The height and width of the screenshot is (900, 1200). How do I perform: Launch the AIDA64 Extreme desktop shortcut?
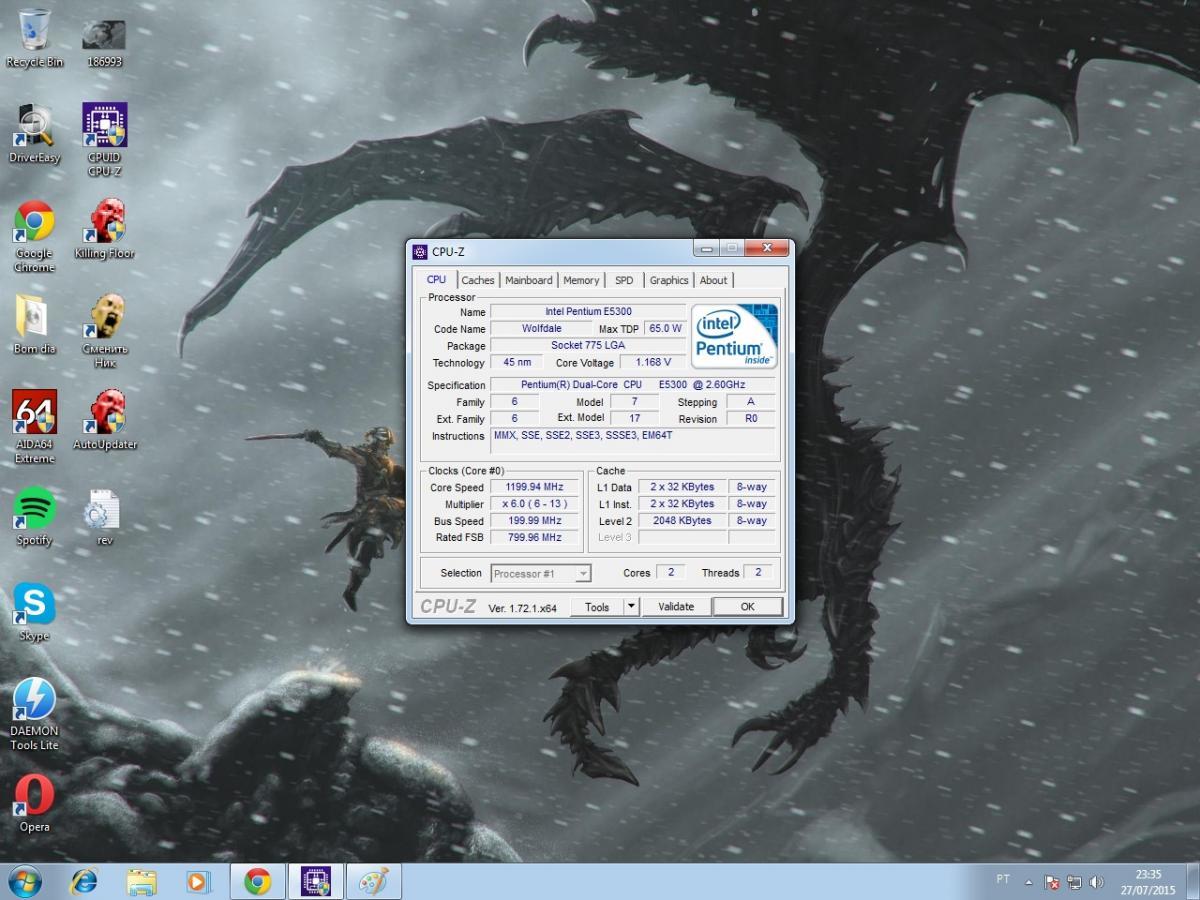pos(34,427)
